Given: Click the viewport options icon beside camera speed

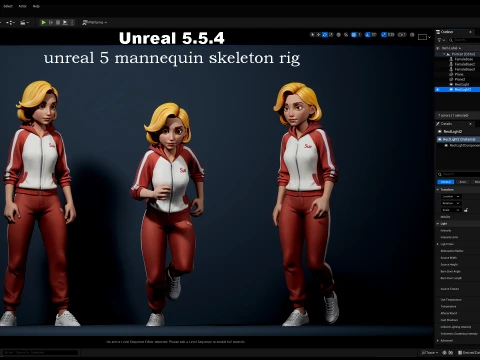Looking at the screenshot, I should coord(412,35).
